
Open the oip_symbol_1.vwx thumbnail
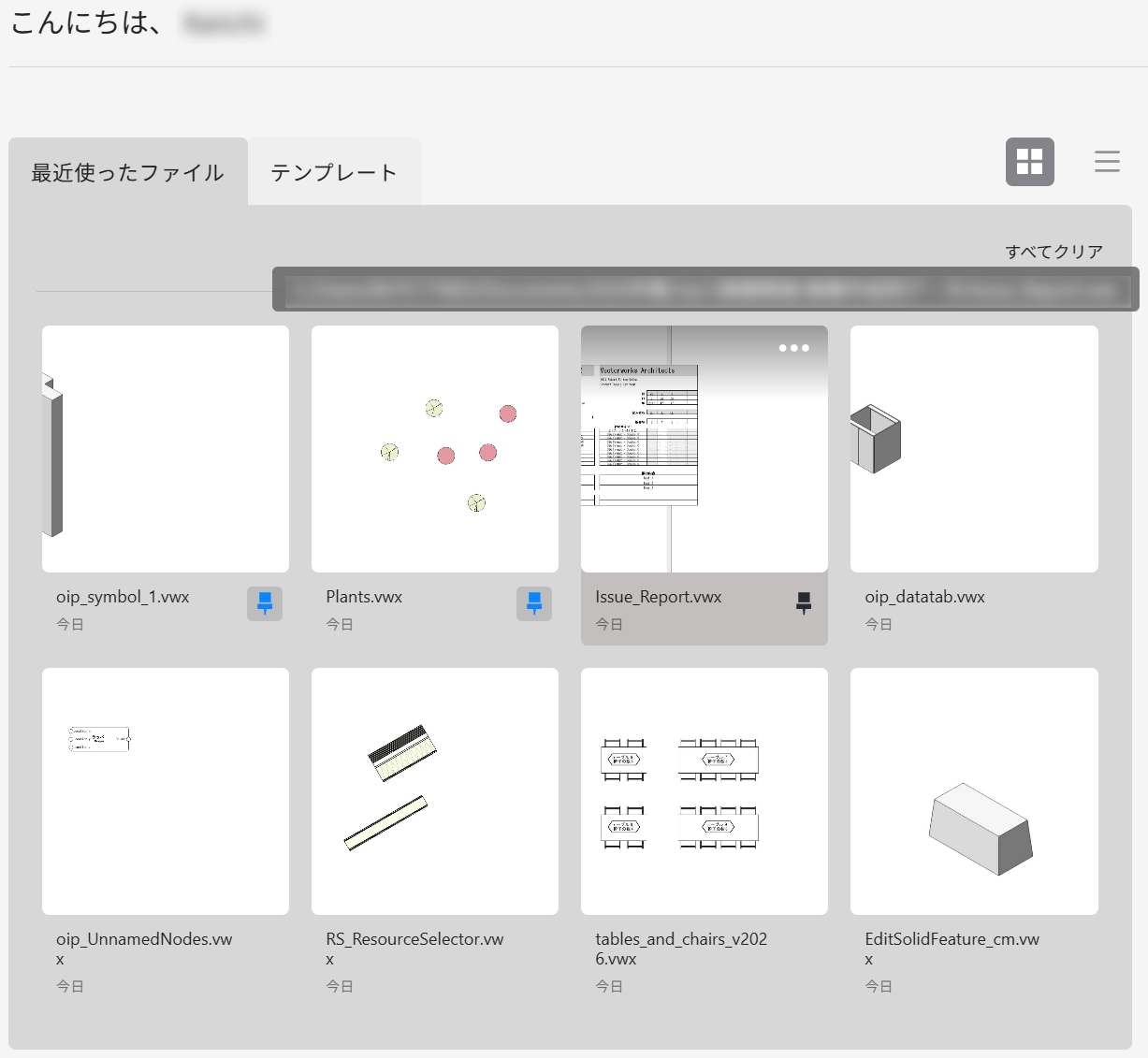(166, 449)
